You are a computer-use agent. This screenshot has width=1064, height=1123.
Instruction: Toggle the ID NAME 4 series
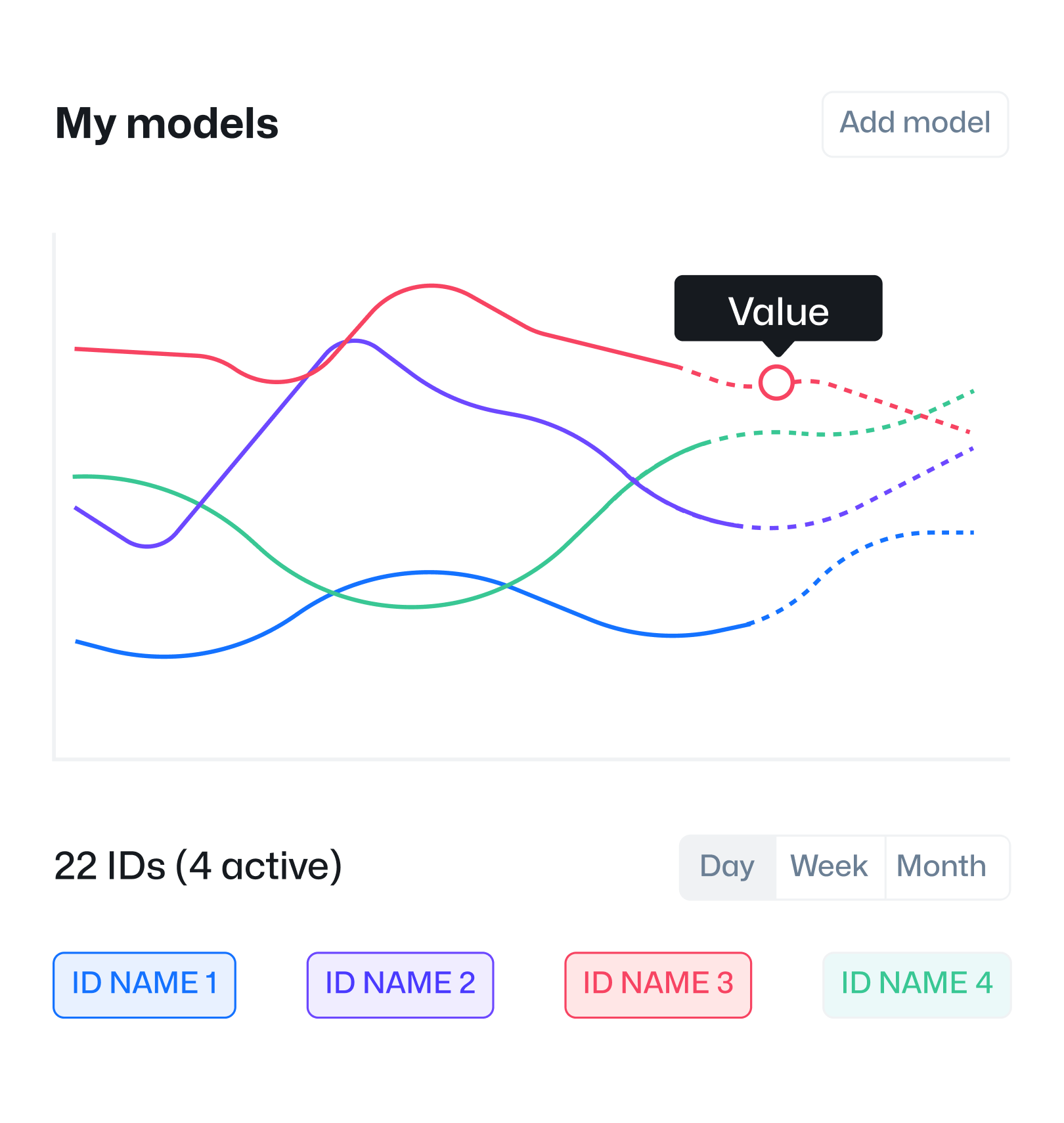coord(917,983)
